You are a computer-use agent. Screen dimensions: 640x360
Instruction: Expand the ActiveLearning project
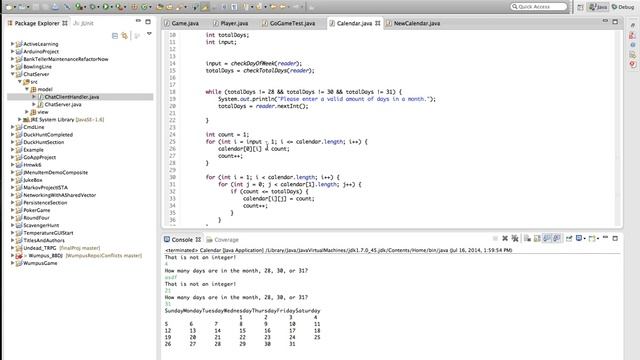pos(13,44)
